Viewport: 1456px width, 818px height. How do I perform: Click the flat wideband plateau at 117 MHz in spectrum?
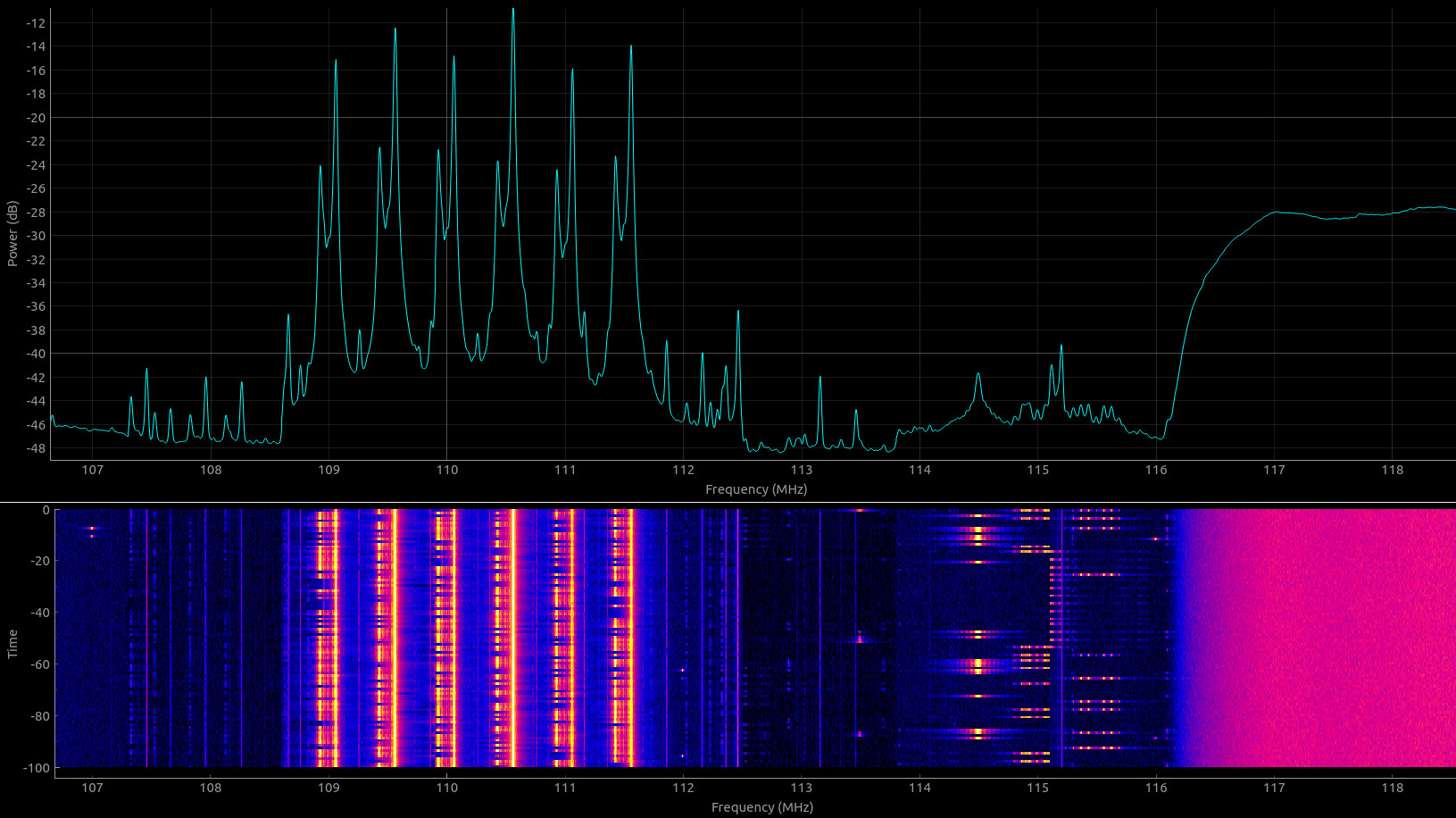coord(1274,213)
